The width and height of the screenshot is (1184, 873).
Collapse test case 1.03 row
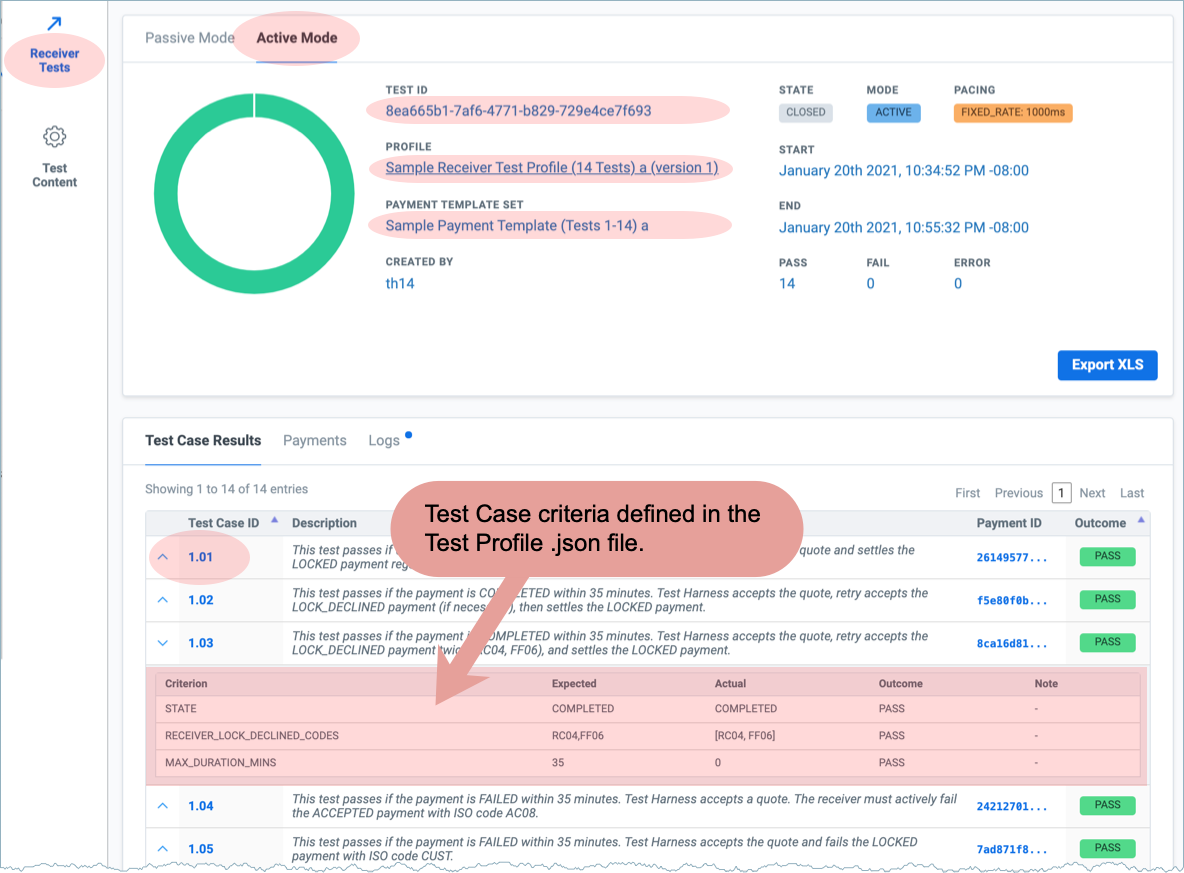pos(163,643)
